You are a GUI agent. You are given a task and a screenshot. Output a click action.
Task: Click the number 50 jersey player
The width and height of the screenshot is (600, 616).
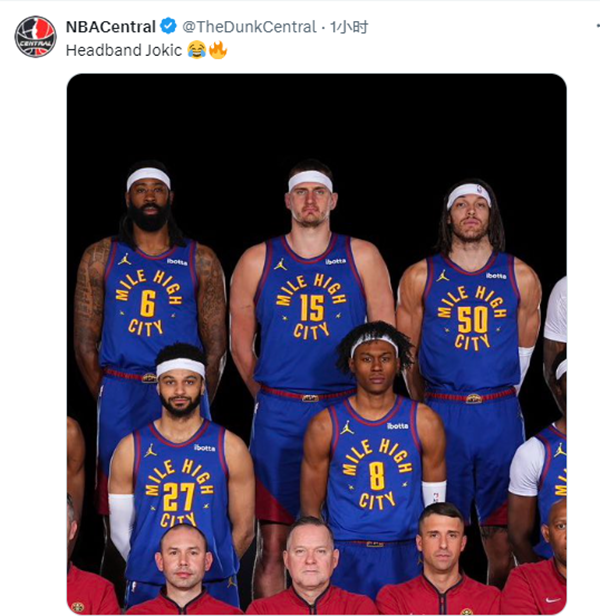[472, 318]
